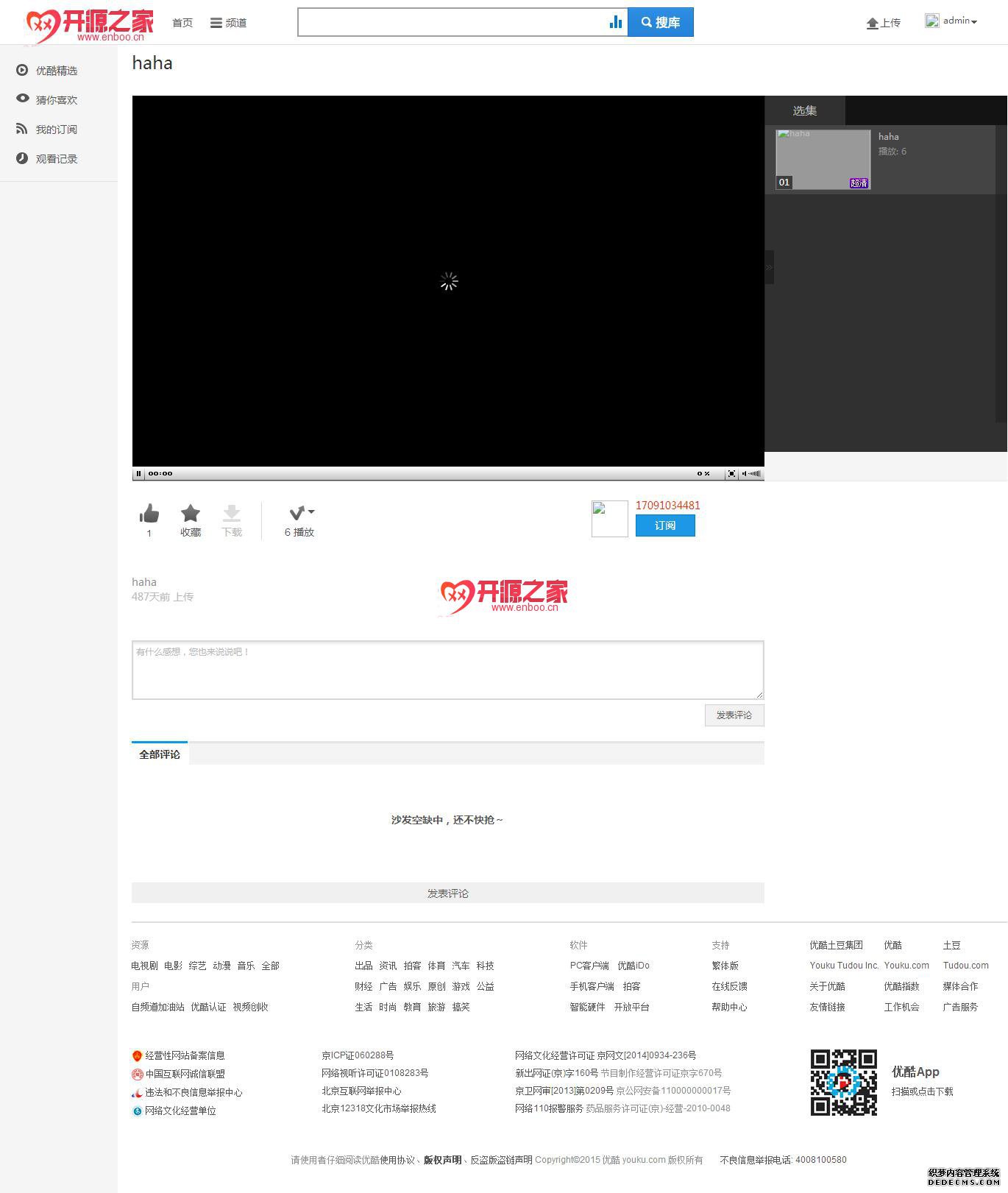Click the 上传 upload icon
Screen dimensions: 1008x1193
click(872, 24)
